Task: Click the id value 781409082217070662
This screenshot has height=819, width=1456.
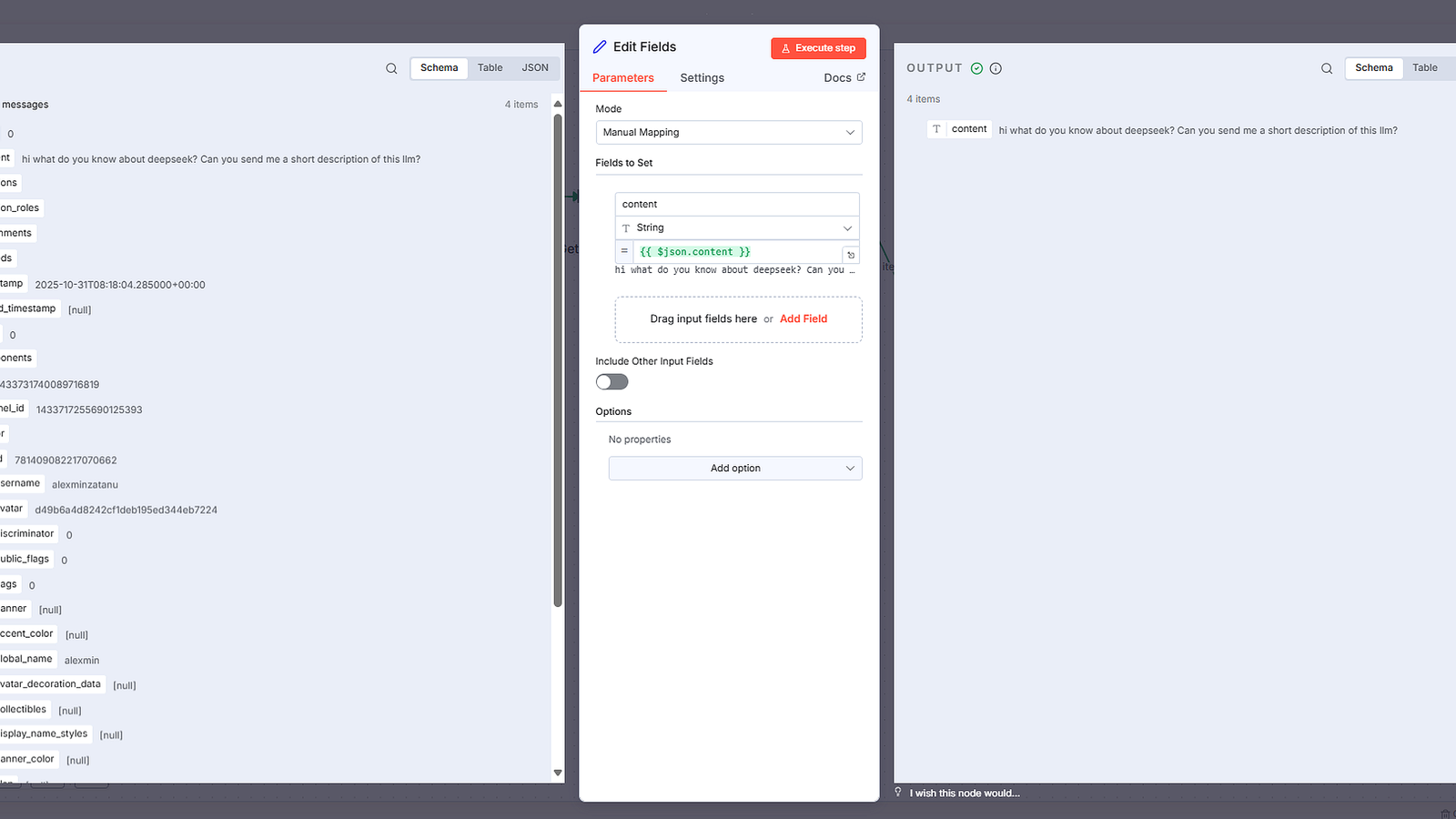Action: click(66, 460)
